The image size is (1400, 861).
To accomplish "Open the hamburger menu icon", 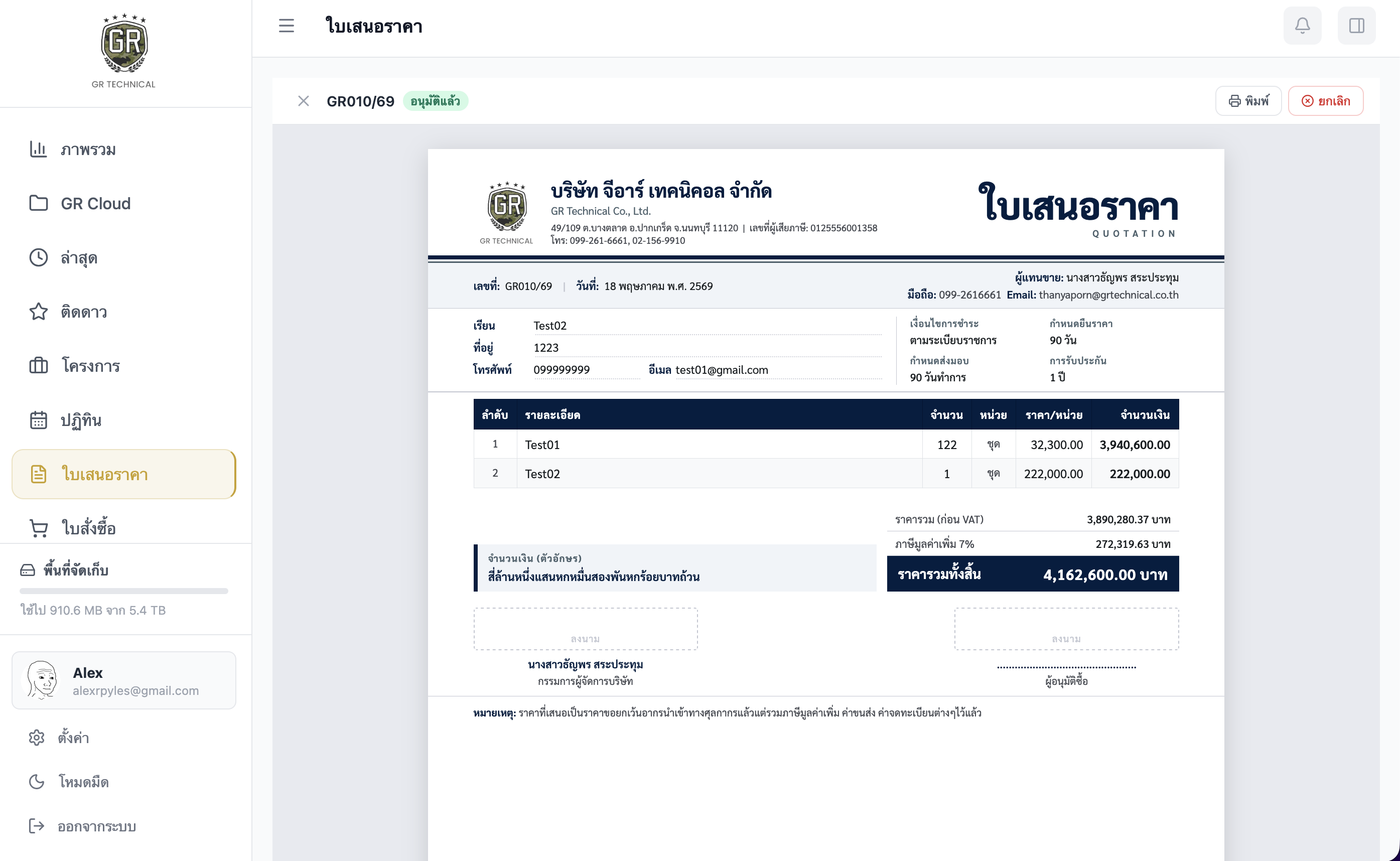I will pos(287,26).
